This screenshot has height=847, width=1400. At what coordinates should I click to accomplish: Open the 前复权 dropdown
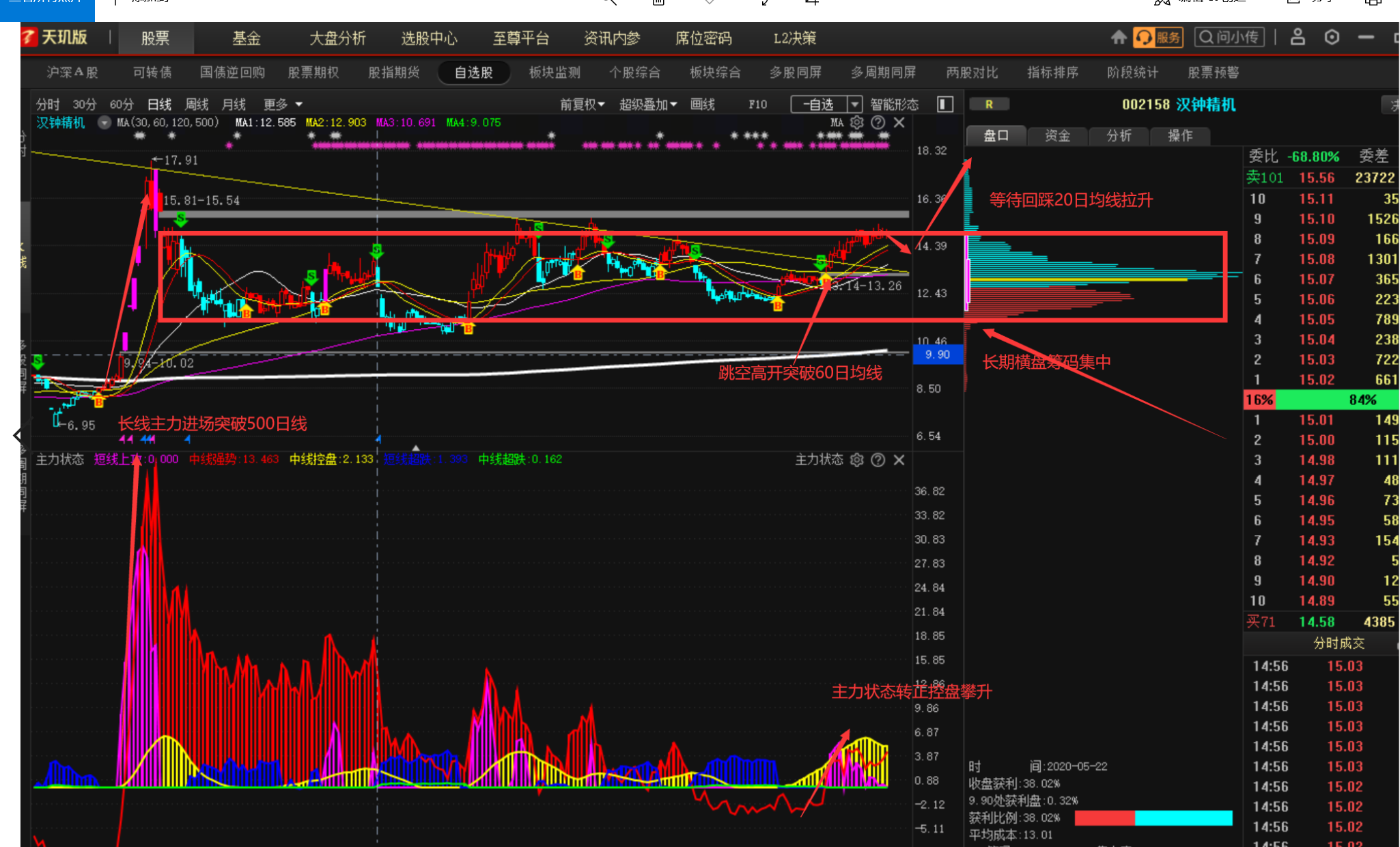583,104
